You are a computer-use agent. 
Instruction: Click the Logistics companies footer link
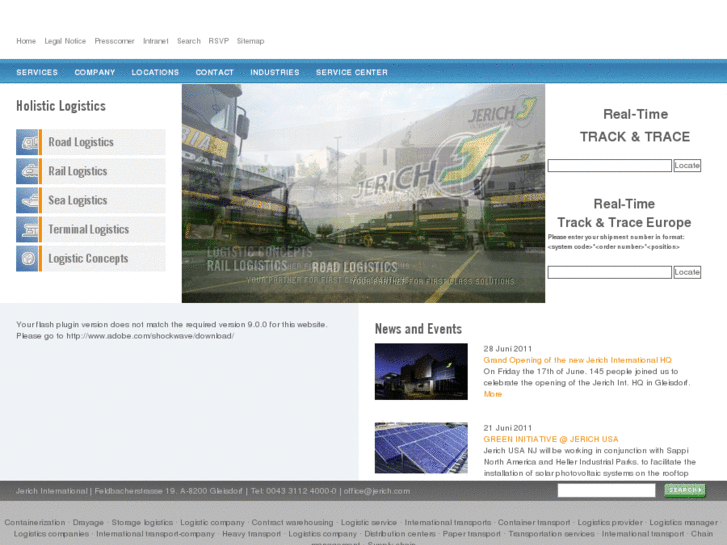click(x=51, y=534)
